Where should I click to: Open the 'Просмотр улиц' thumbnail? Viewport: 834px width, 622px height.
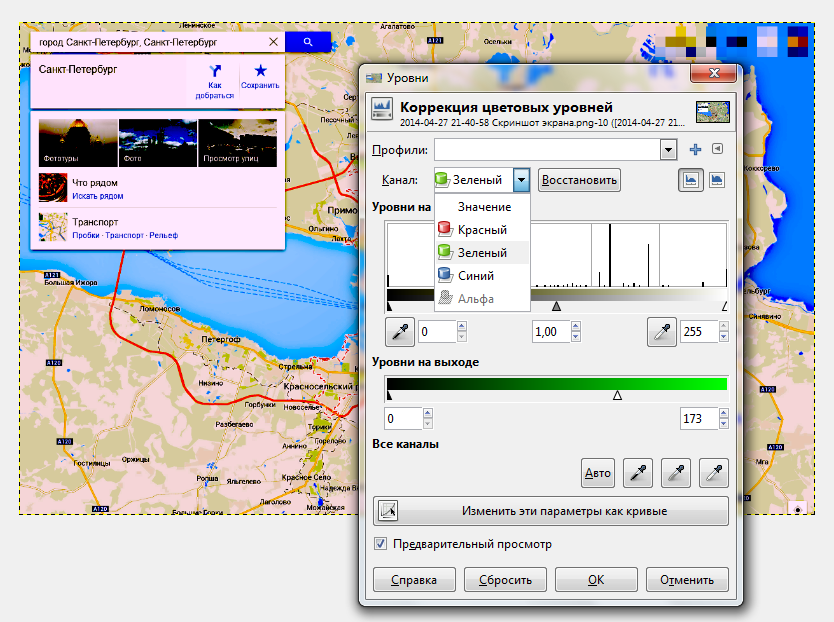tap(238, 143)
